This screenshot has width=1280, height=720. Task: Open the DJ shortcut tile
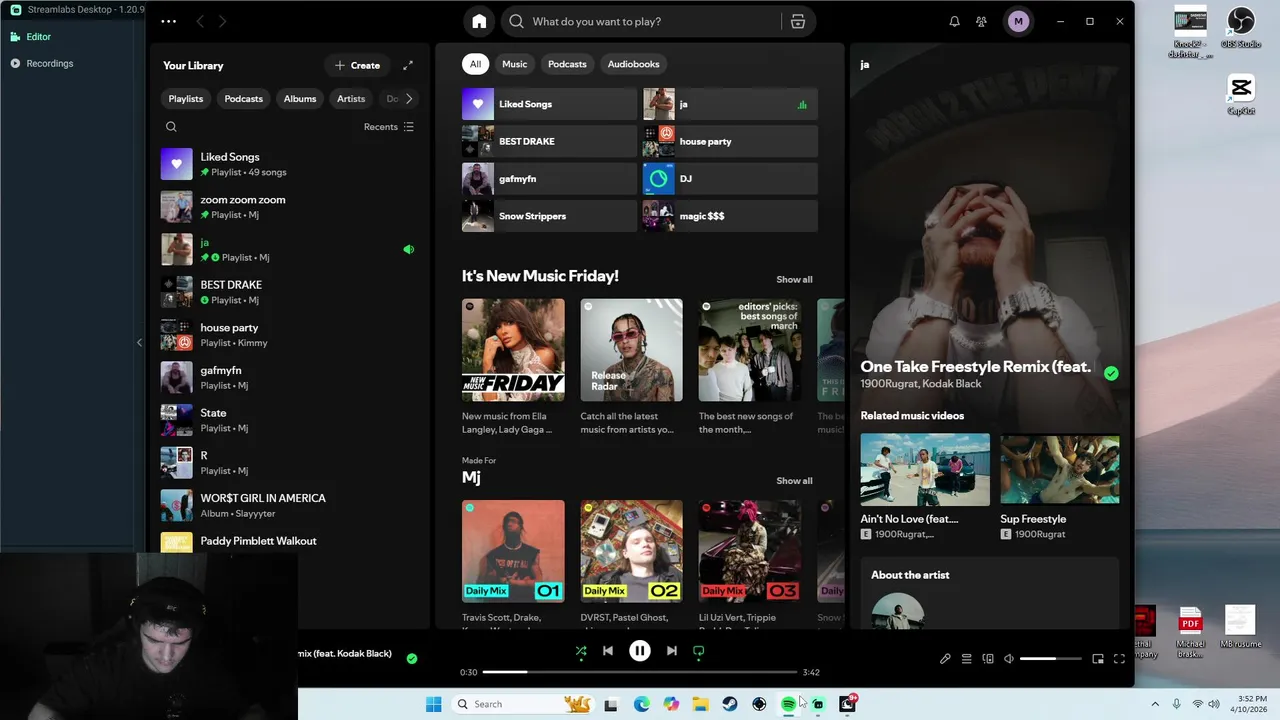pos(730,179)
